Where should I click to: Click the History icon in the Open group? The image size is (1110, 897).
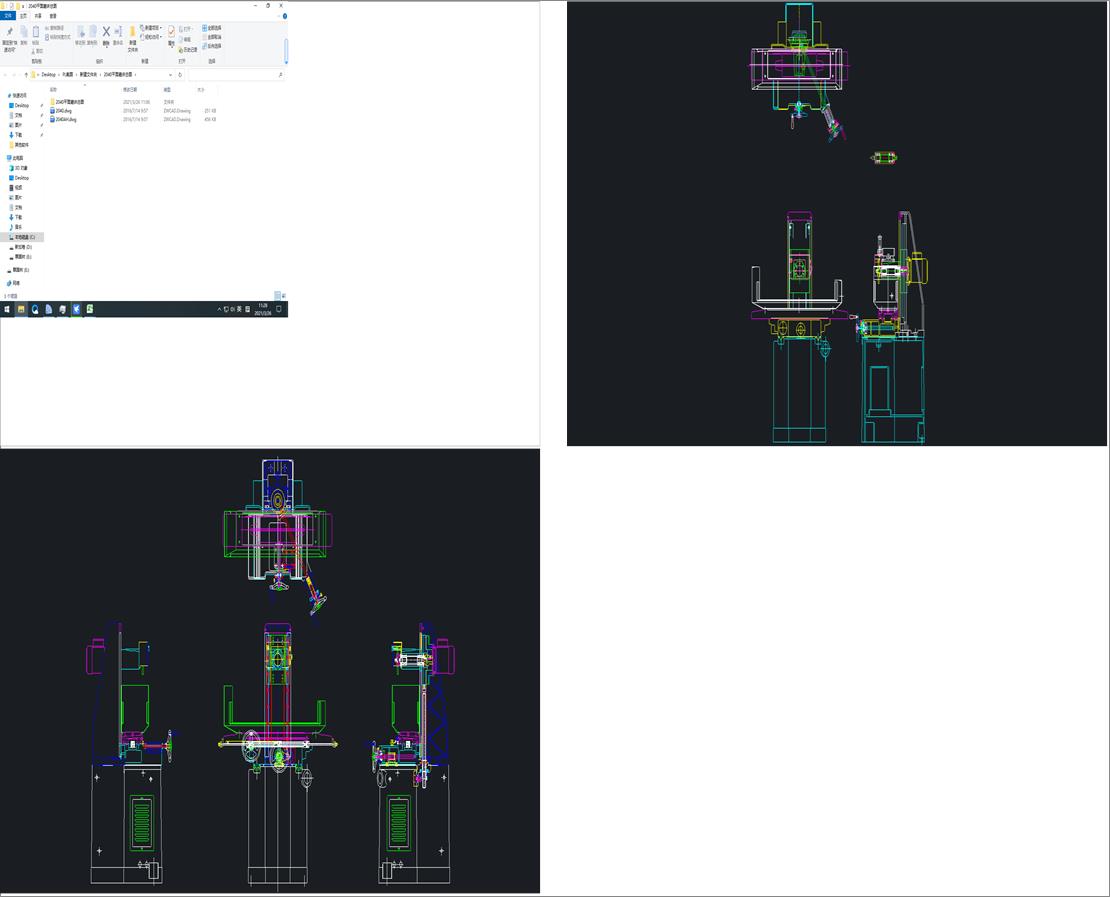(x=188, y=50)
